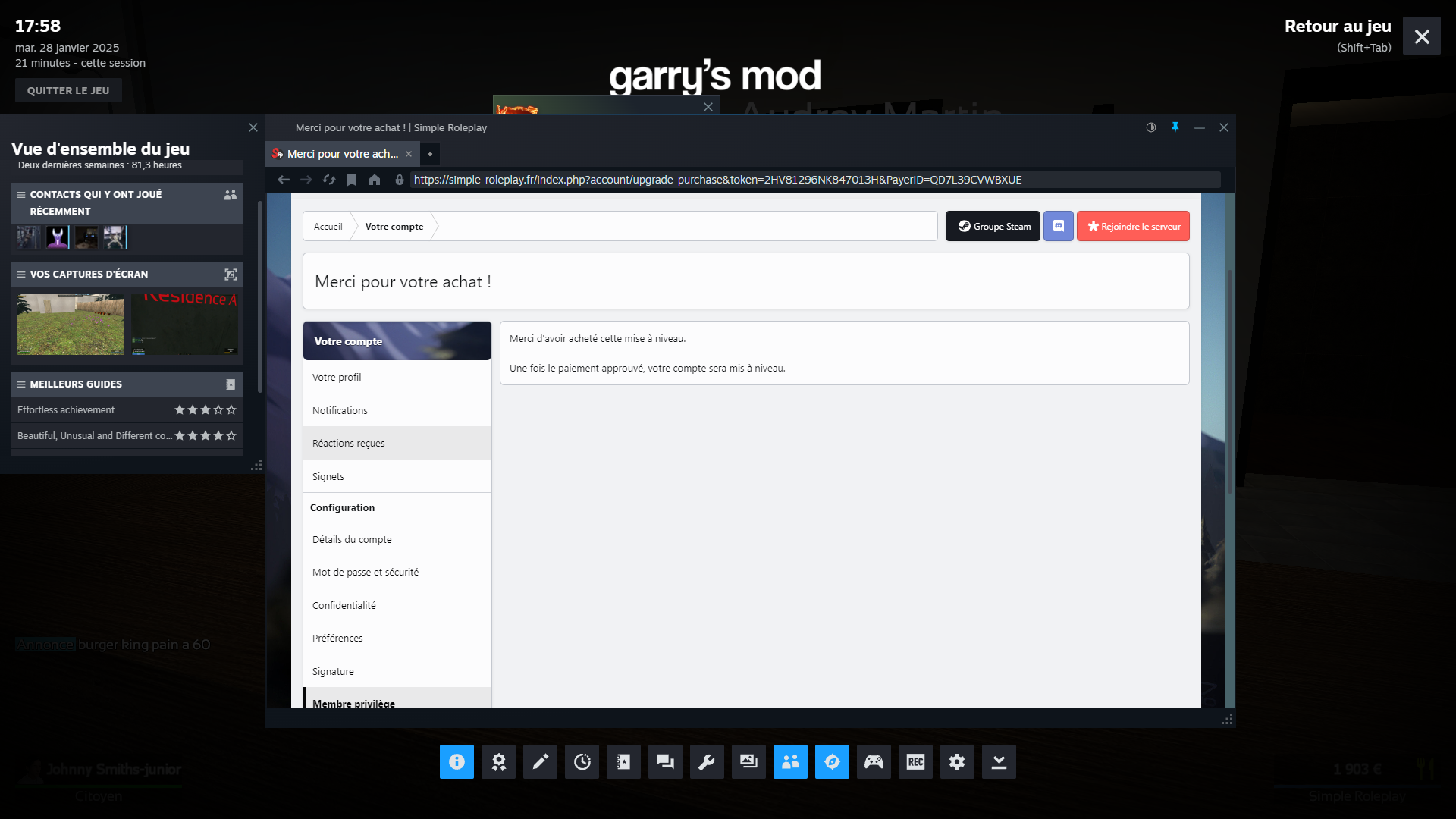Open the grass yard screenshot thumbnail
Screen dimensions: 1456x819
[x=71, y=325]
